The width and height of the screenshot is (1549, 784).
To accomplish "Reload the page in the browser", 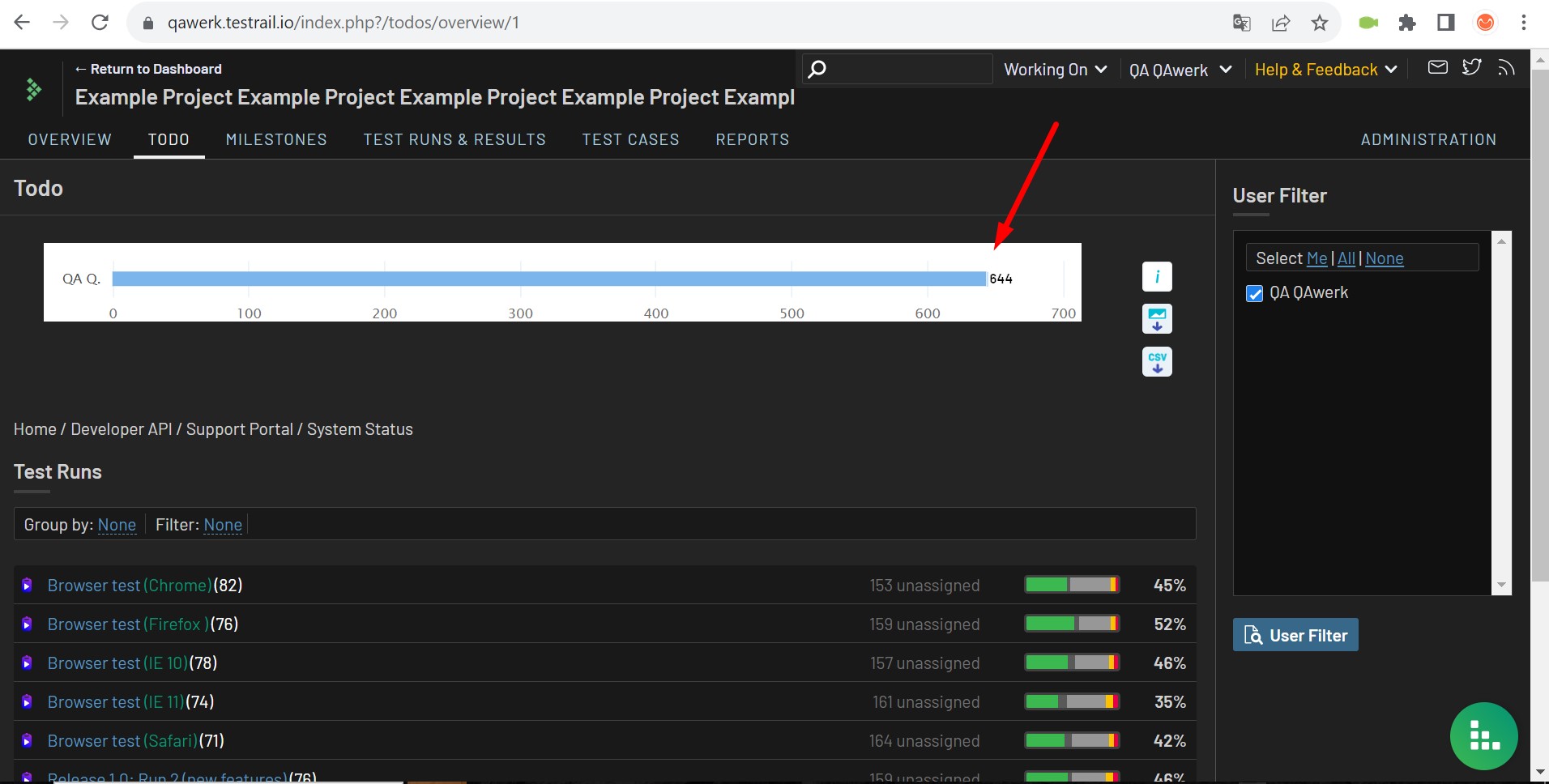I will coord(100,23).
